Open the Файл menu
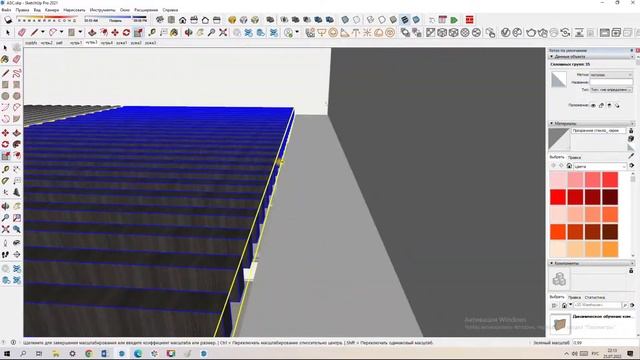This screenshot has height=360, width=640. point(6,10)
